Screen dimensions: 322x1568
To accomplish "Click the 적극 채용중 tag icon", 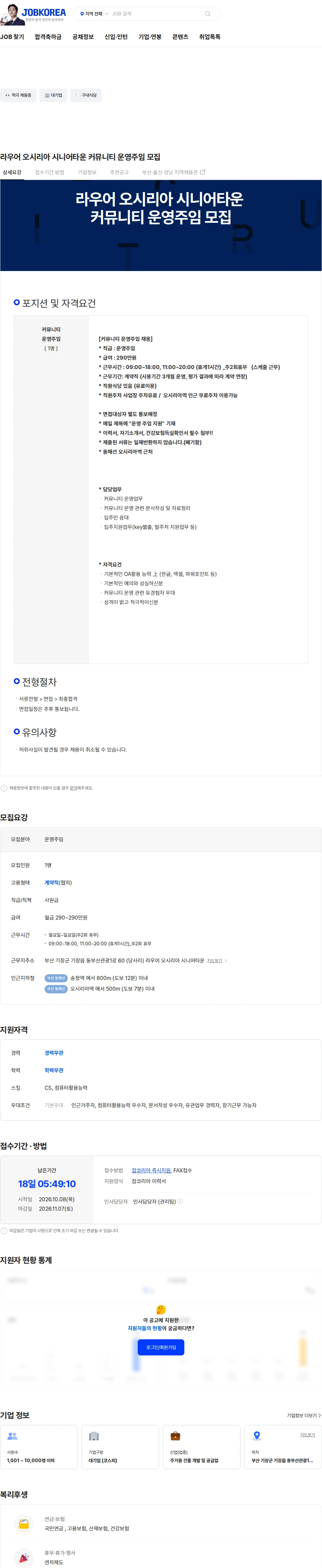I will pos(7,96).
